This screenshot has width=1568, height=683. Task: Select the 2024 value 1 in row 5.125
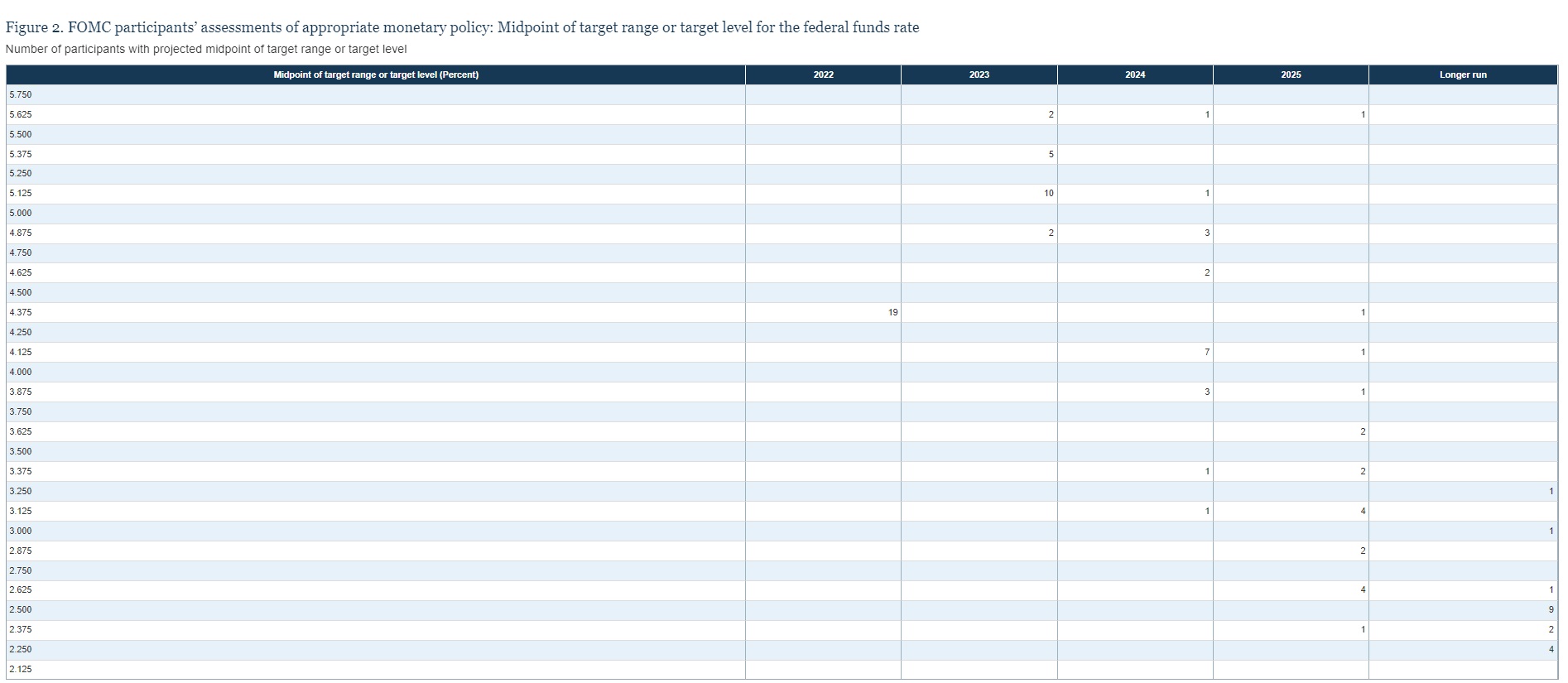tap(1207, 193)
